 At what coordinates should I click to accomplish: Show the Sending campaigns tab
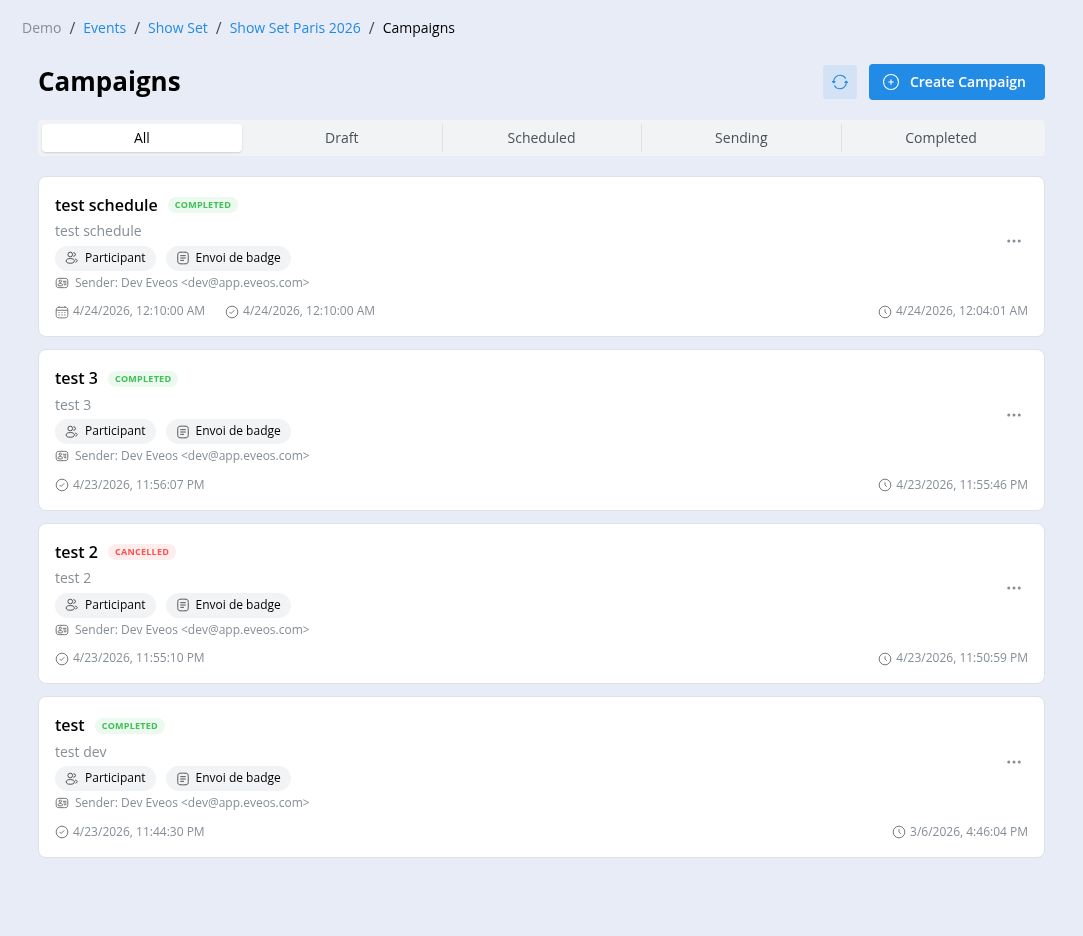pos(740,138)
